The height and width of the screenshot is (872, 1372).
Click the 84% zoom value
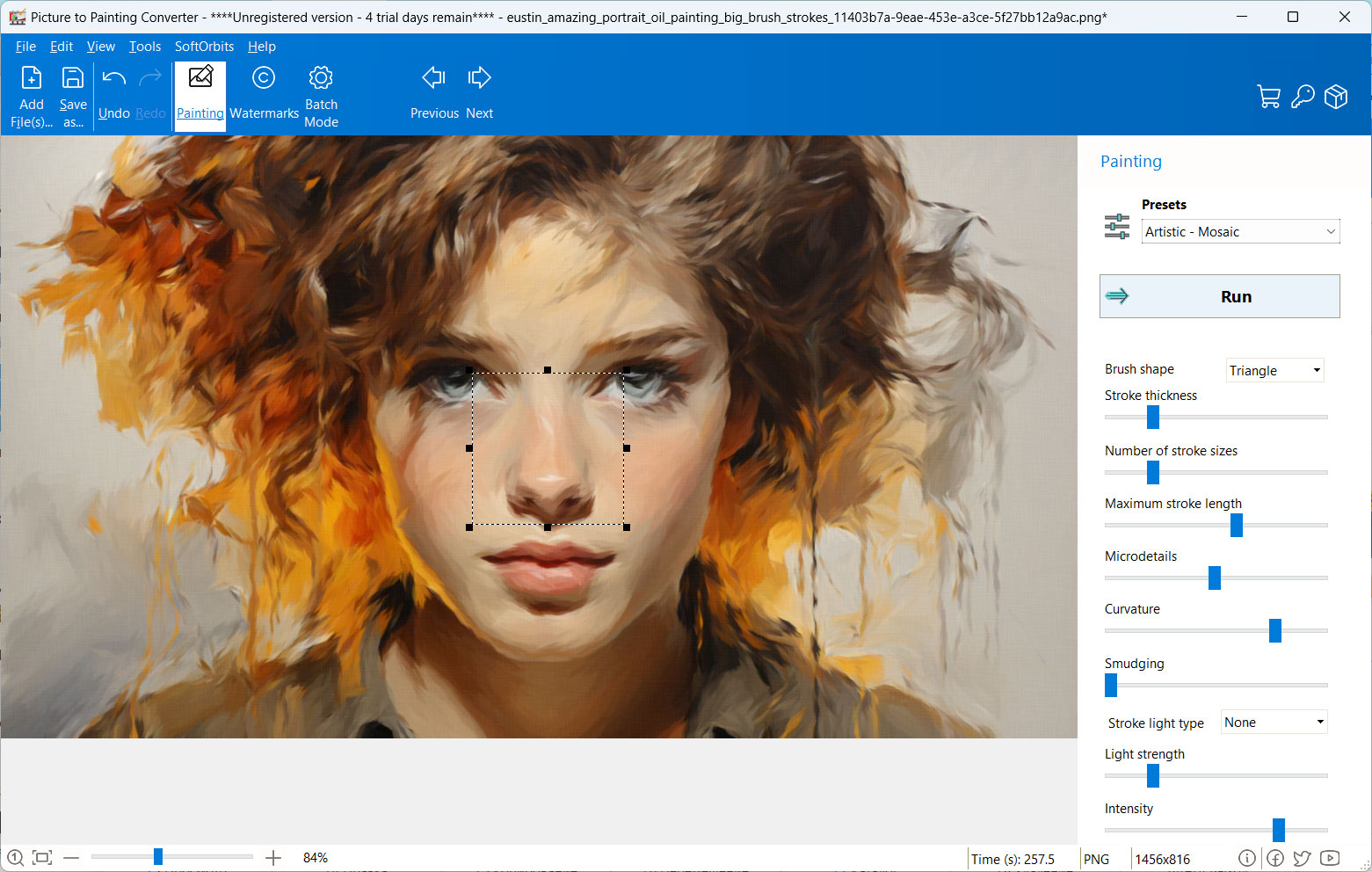coord(316,858)
